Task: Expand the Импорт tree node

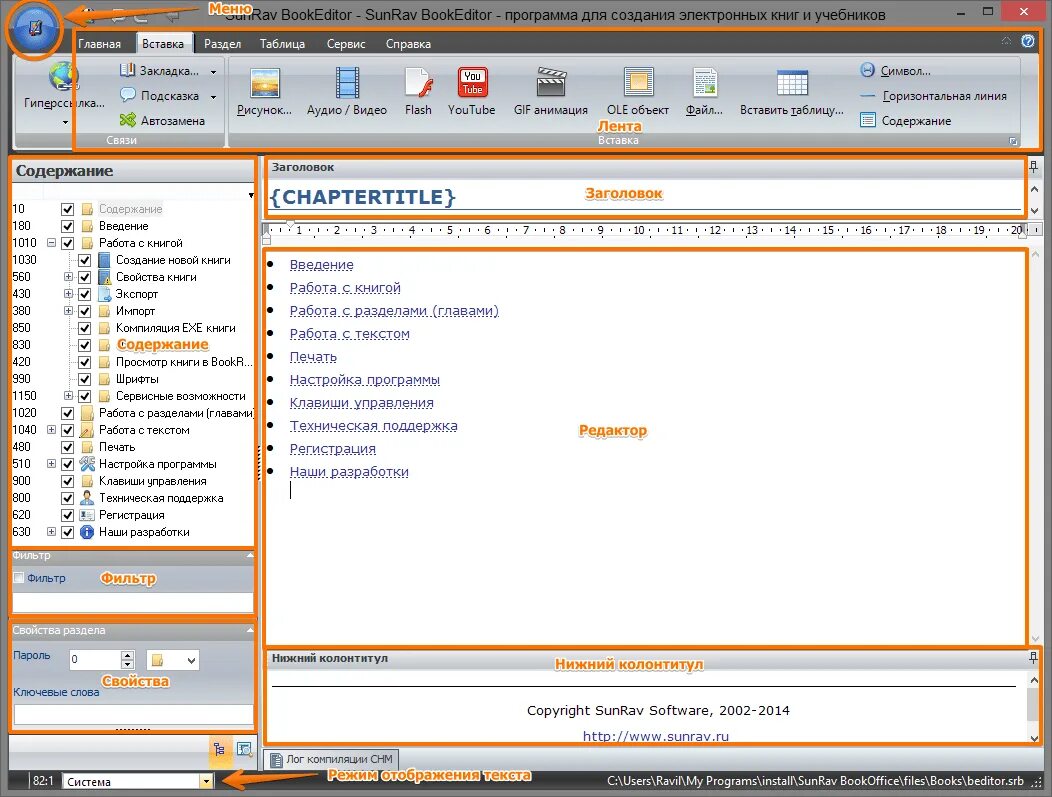Action: pos(68,311)
